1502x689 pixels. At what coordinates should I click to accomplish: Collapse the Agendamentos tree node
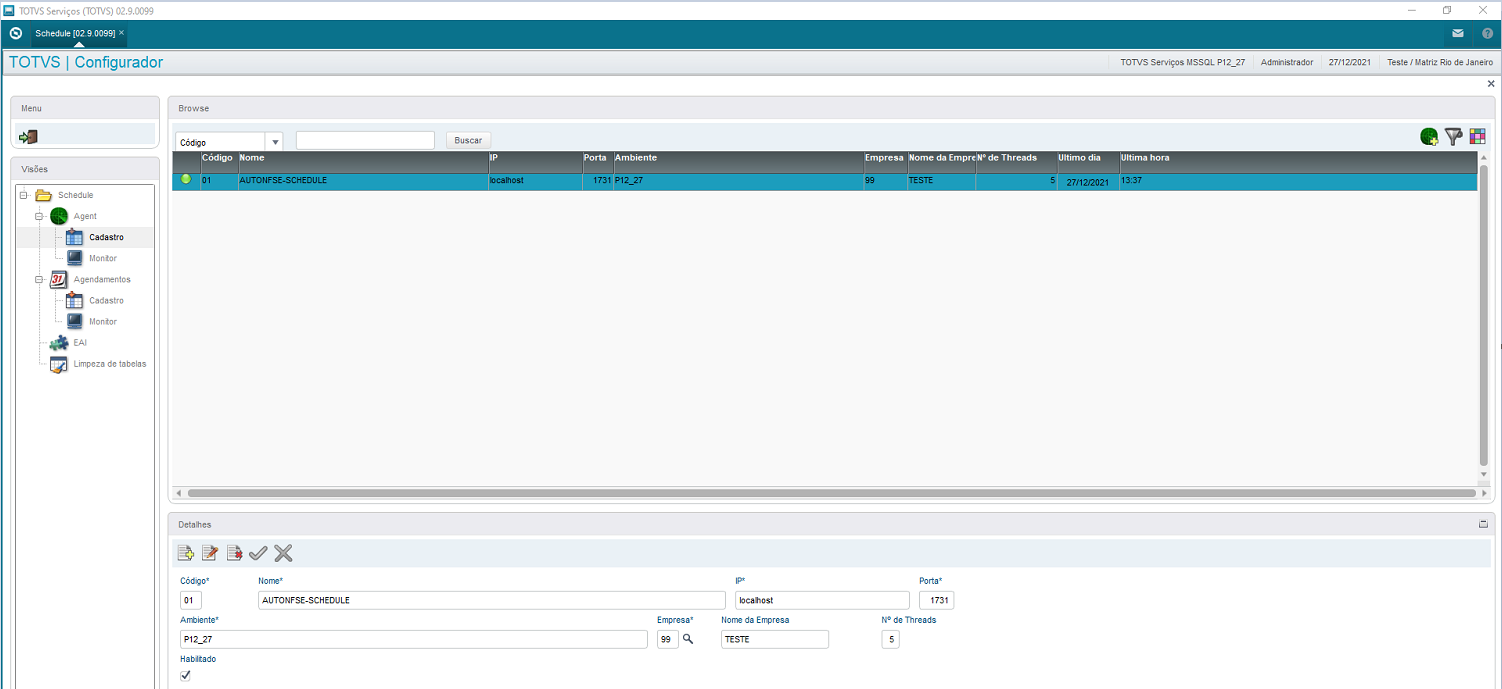coord(40,279)
